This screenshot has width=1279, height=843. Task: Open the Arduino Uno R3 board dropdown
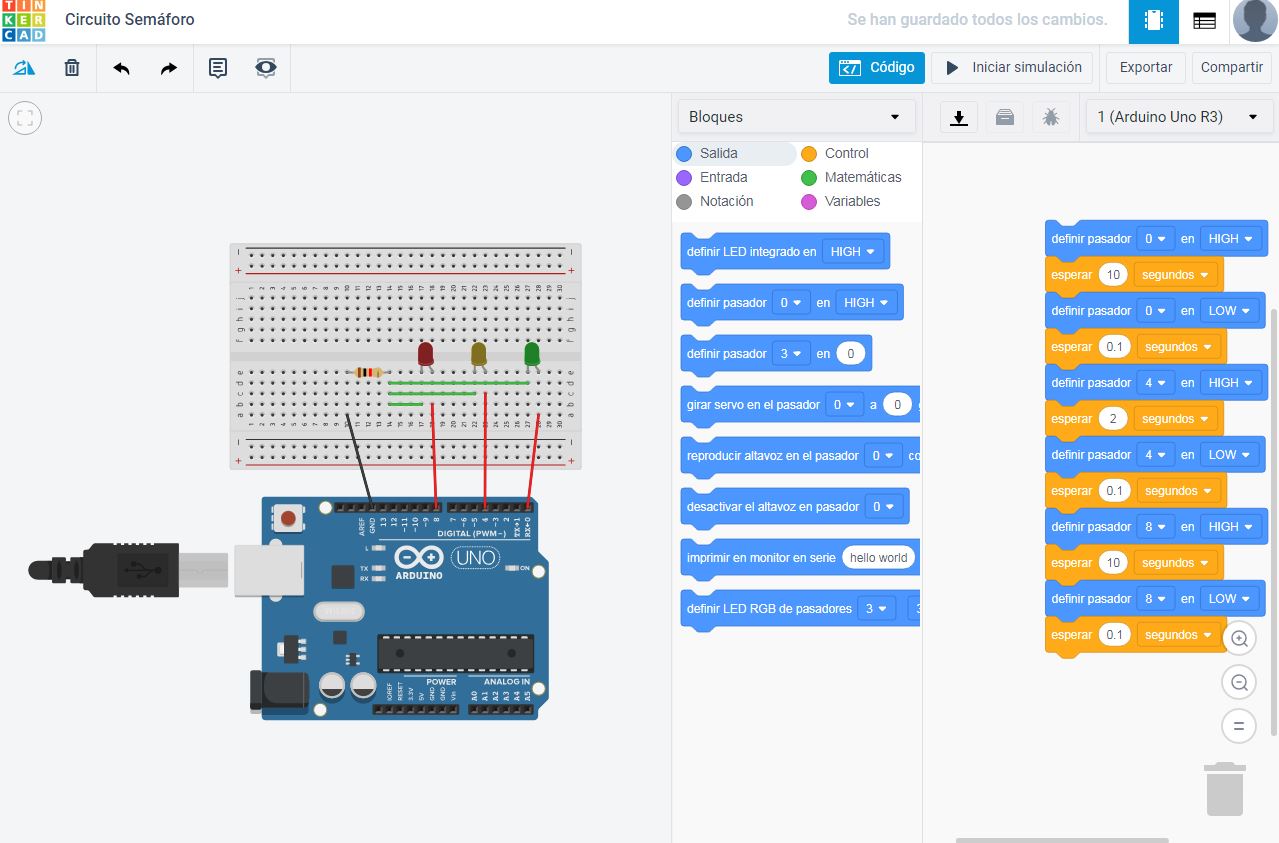(1179, 116)
